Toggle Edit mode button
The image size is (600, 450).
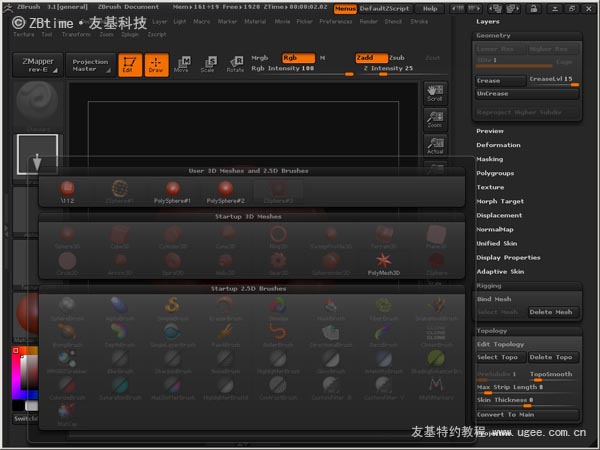(x=130, y=65)
